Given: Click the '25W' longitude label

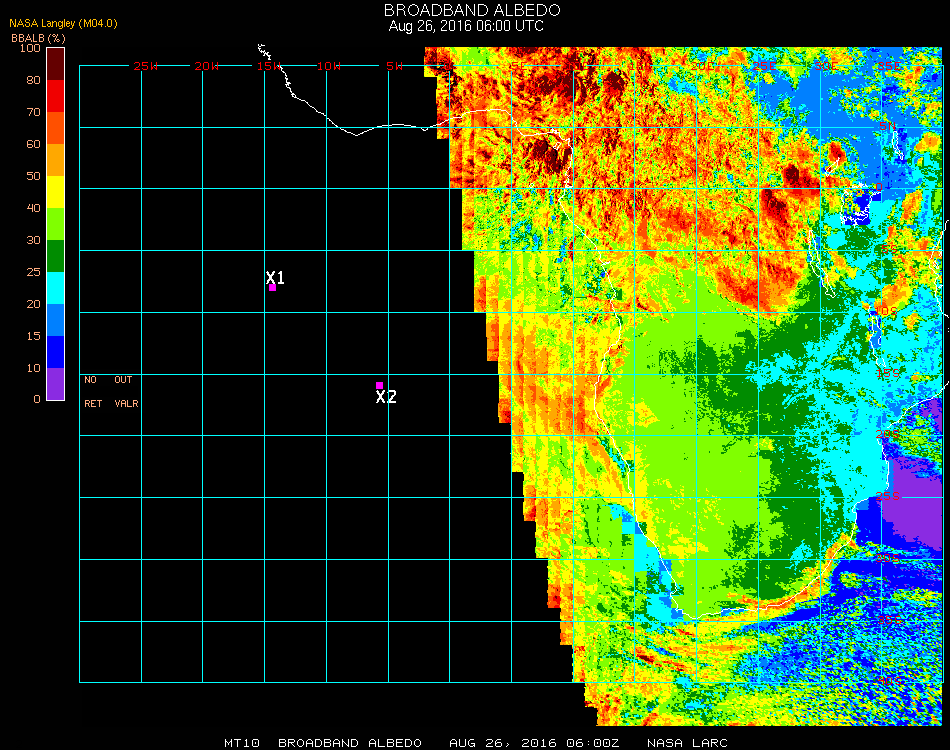Looking at the screenshot, I should [x=145, y=66].
